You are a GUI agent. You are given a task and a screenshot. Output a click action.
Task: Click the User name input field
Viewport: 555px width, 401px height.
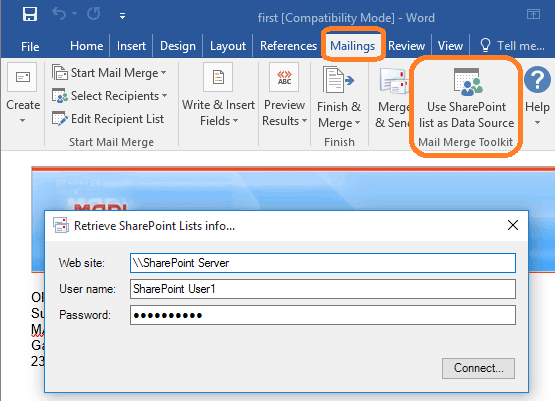click(x=323, y=289)
